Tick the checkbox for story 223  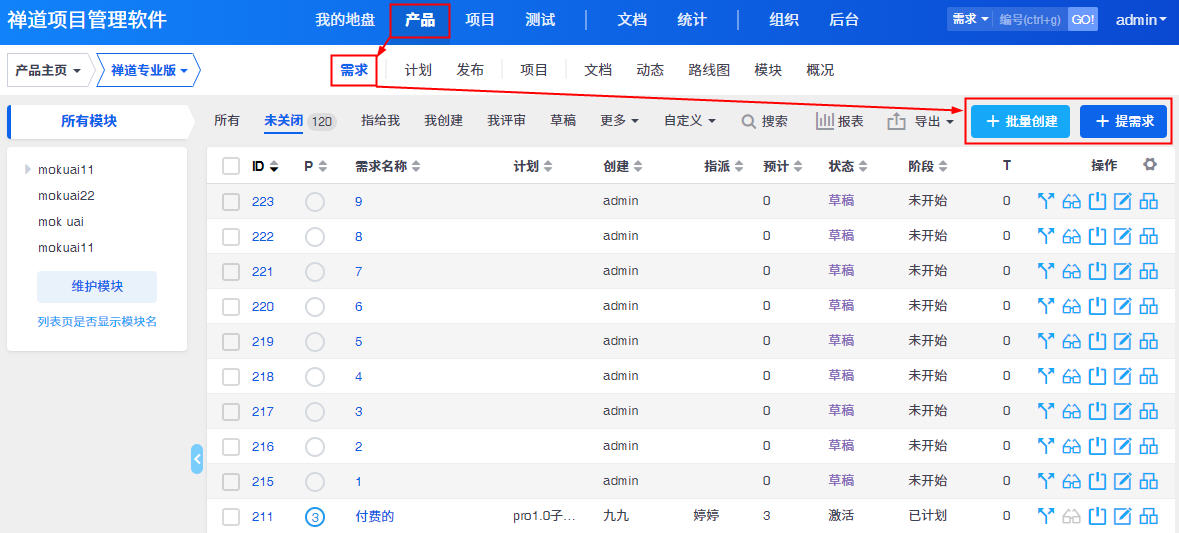pos(231,201)
